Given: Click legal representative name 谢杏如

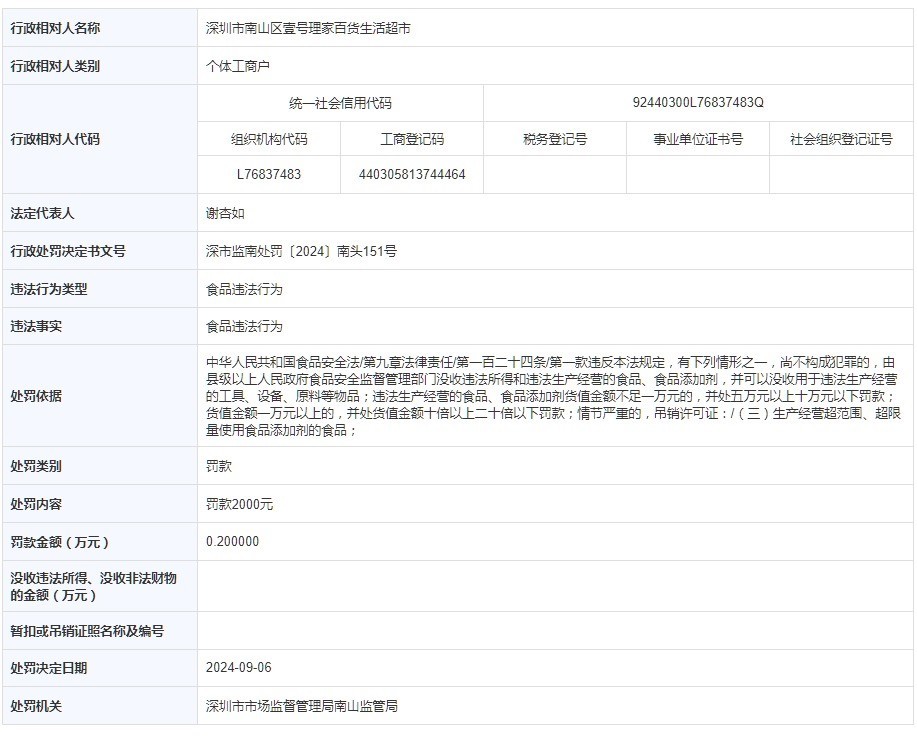Looking at the screenshot, I should (225, 214).
